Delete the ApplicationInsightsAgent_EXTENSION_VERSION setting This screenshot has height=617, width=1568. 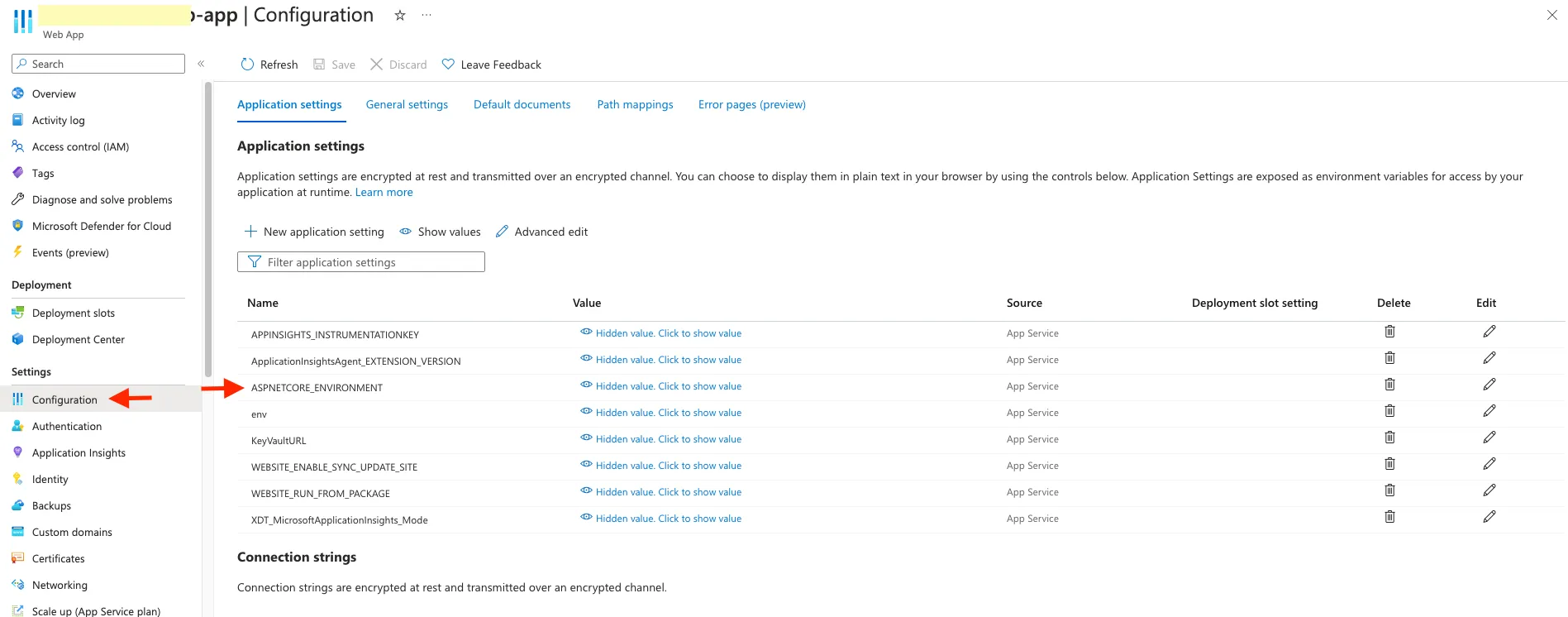click(1389, 358)
